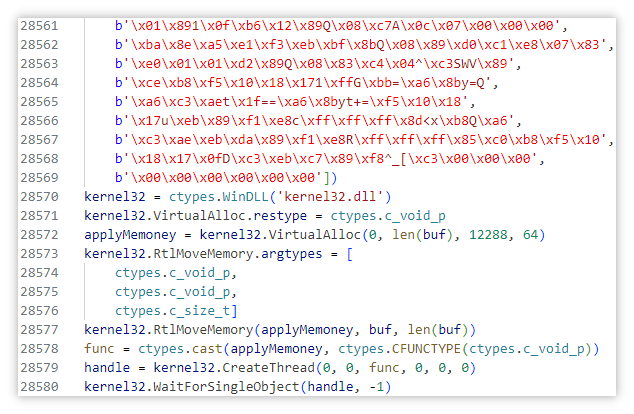Select line number 28570

pos(40,197)
